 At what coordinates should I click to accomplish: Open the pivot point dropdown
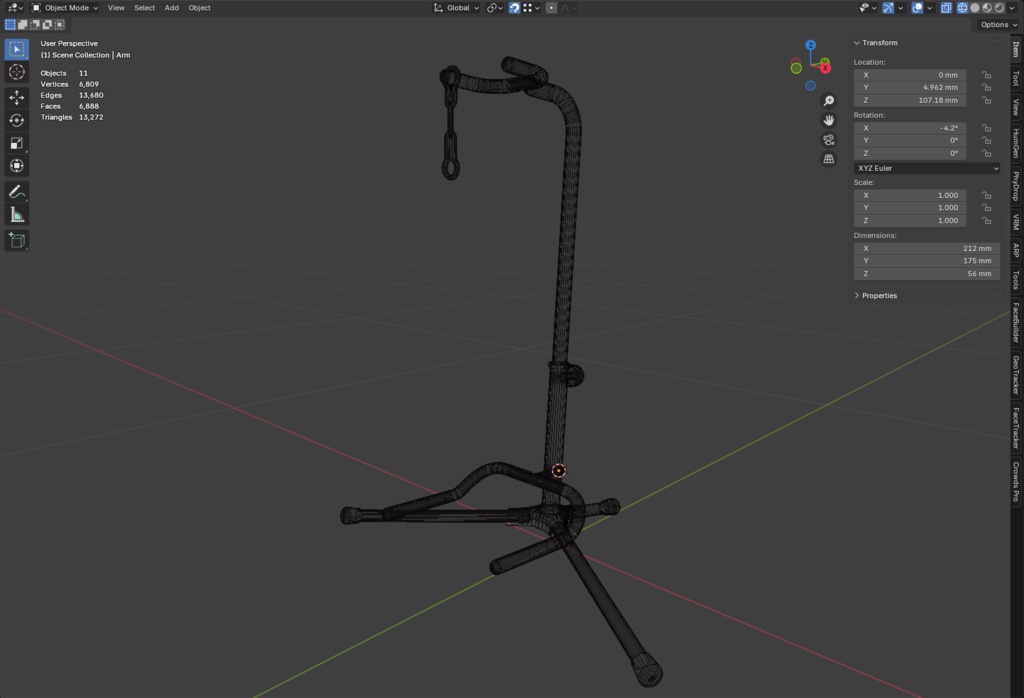494,8
